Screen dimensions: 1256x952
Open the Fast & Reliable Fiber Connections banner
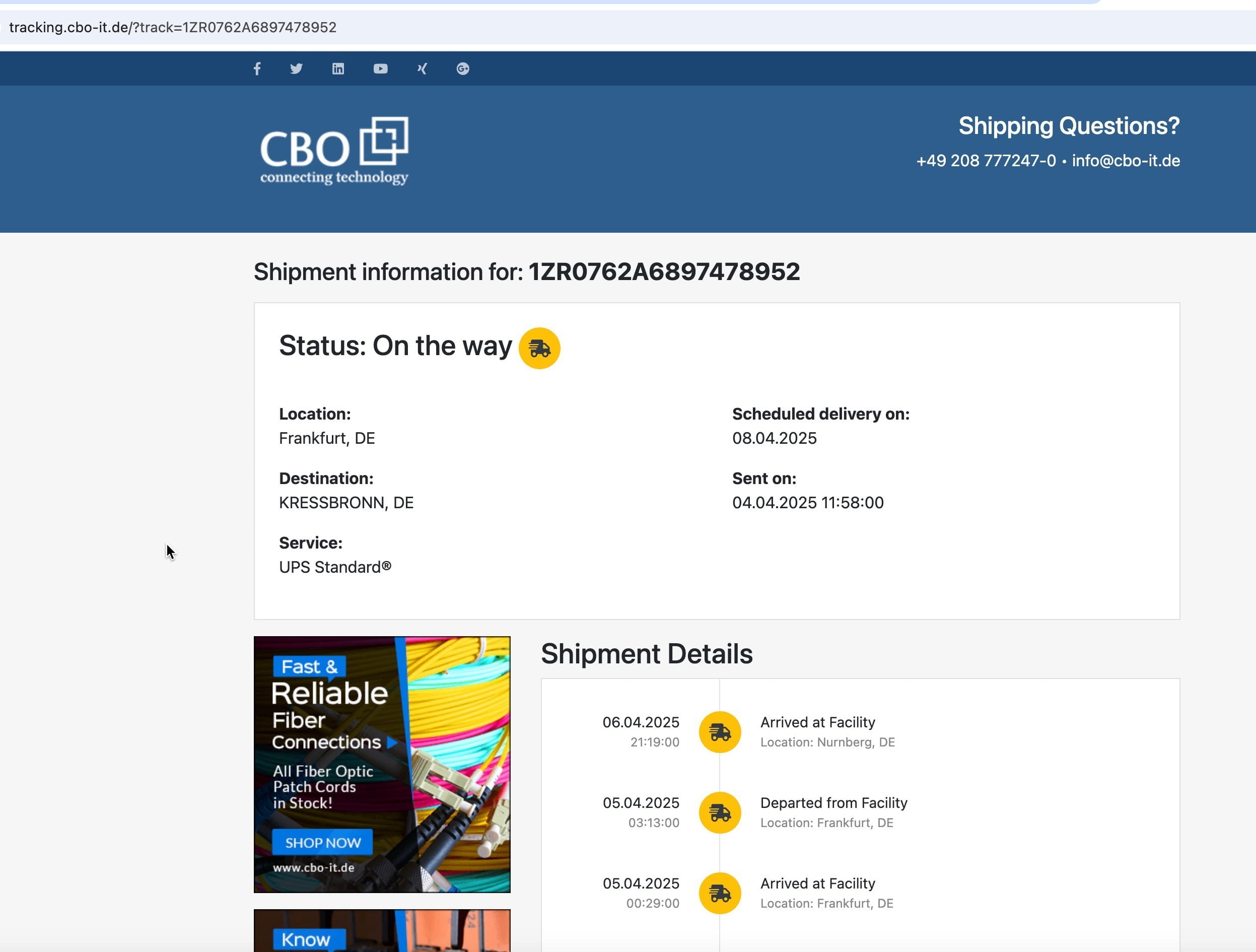[382, 765]
